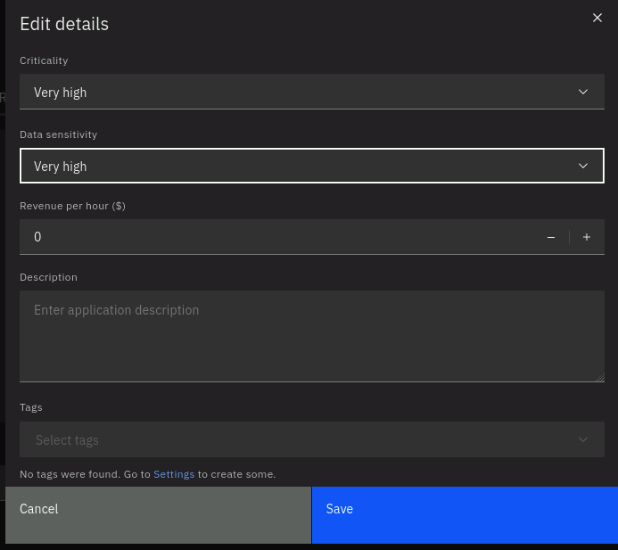Follow the Settings link to create tags
The width and height of the screenshot is (618, 550).
174,474
